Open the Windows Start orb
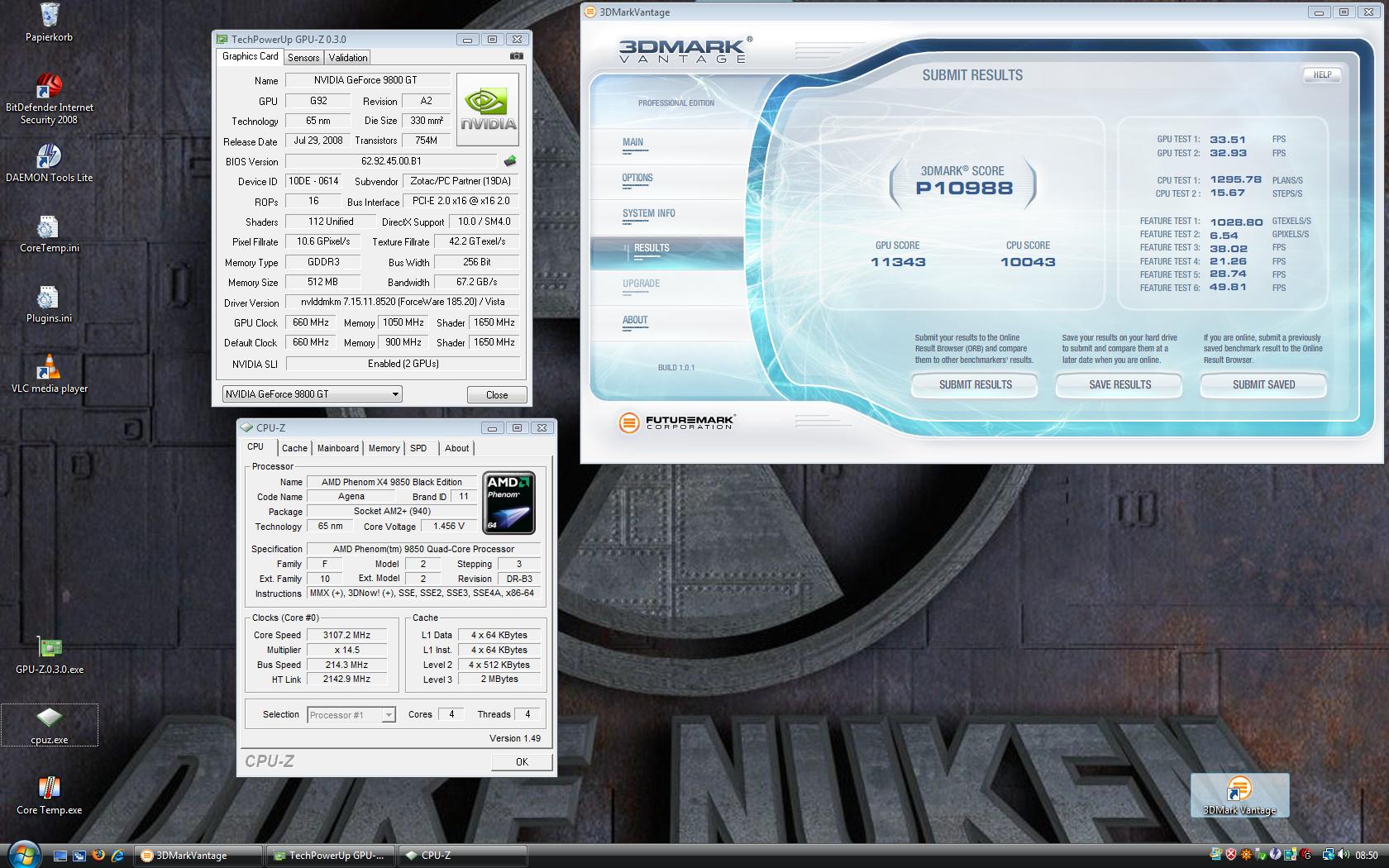This screenshot has width=1389, height=868. point(24,856)
